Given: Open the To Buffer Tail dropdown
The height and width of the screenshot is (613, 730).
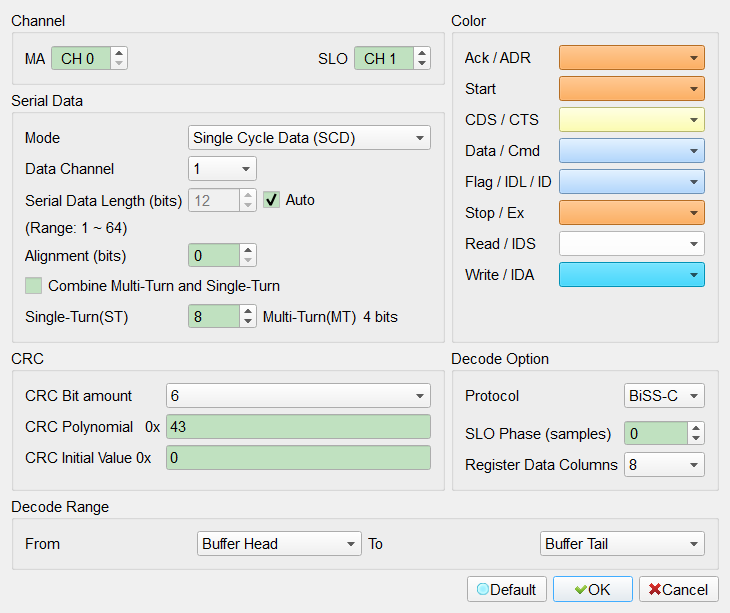Looking at the screenshot, I should (622, 544).
